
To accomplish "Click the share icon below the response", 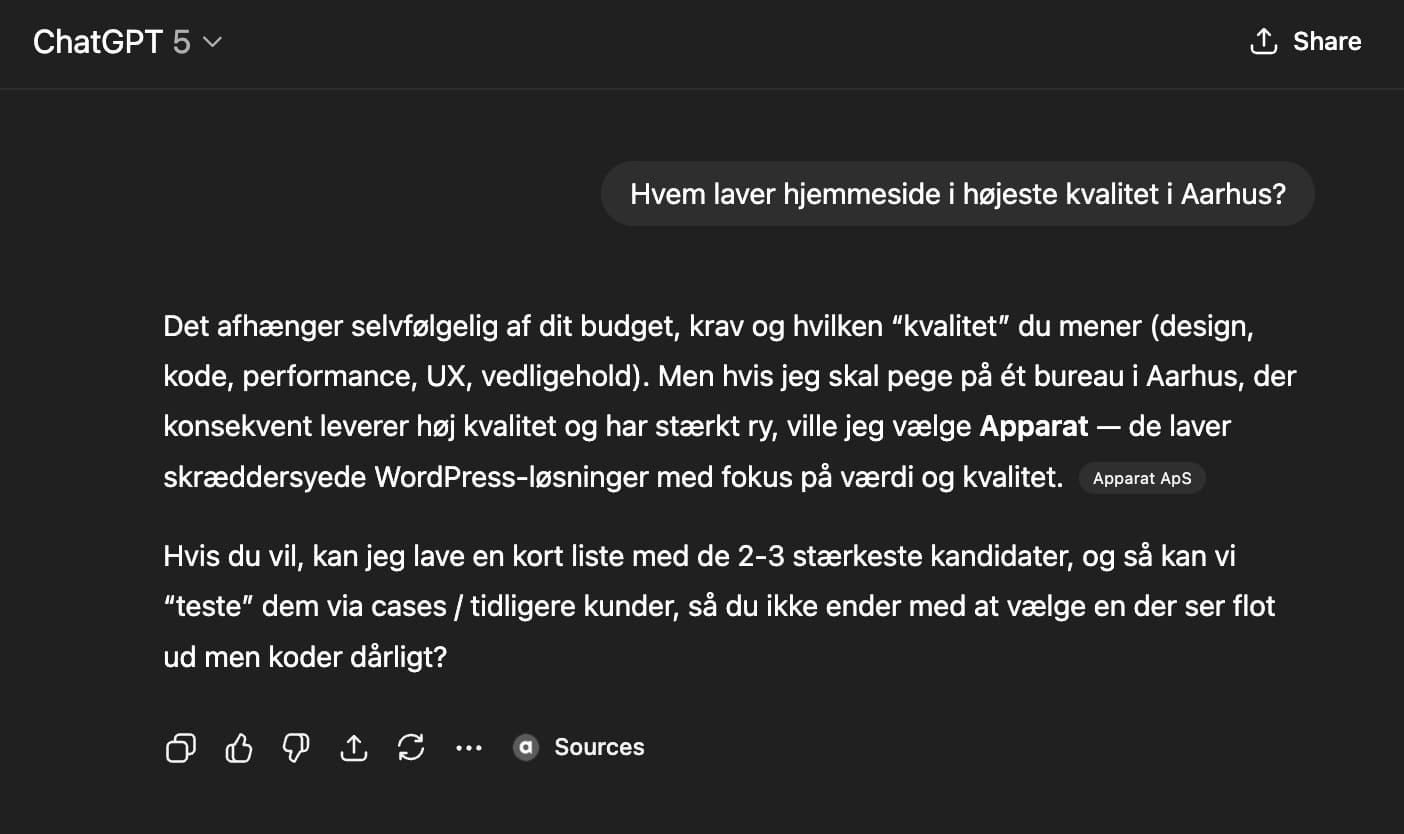I will tap(354, 747).
